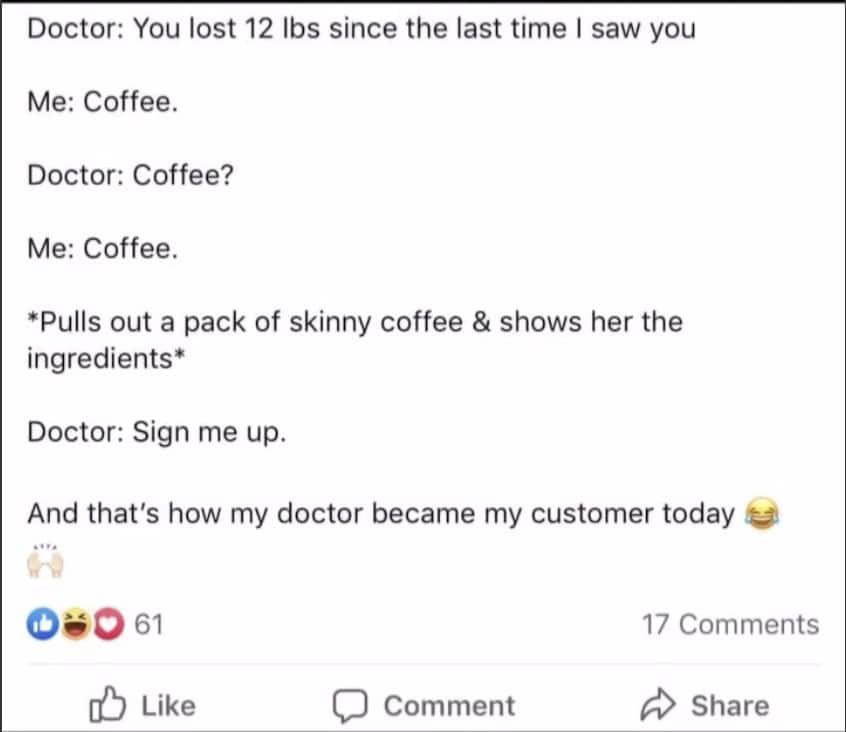Click the "Doctor: Sign me up." line
Viewport: 846px width, 732px height.
pyautogui.click(x=157, y=432)
